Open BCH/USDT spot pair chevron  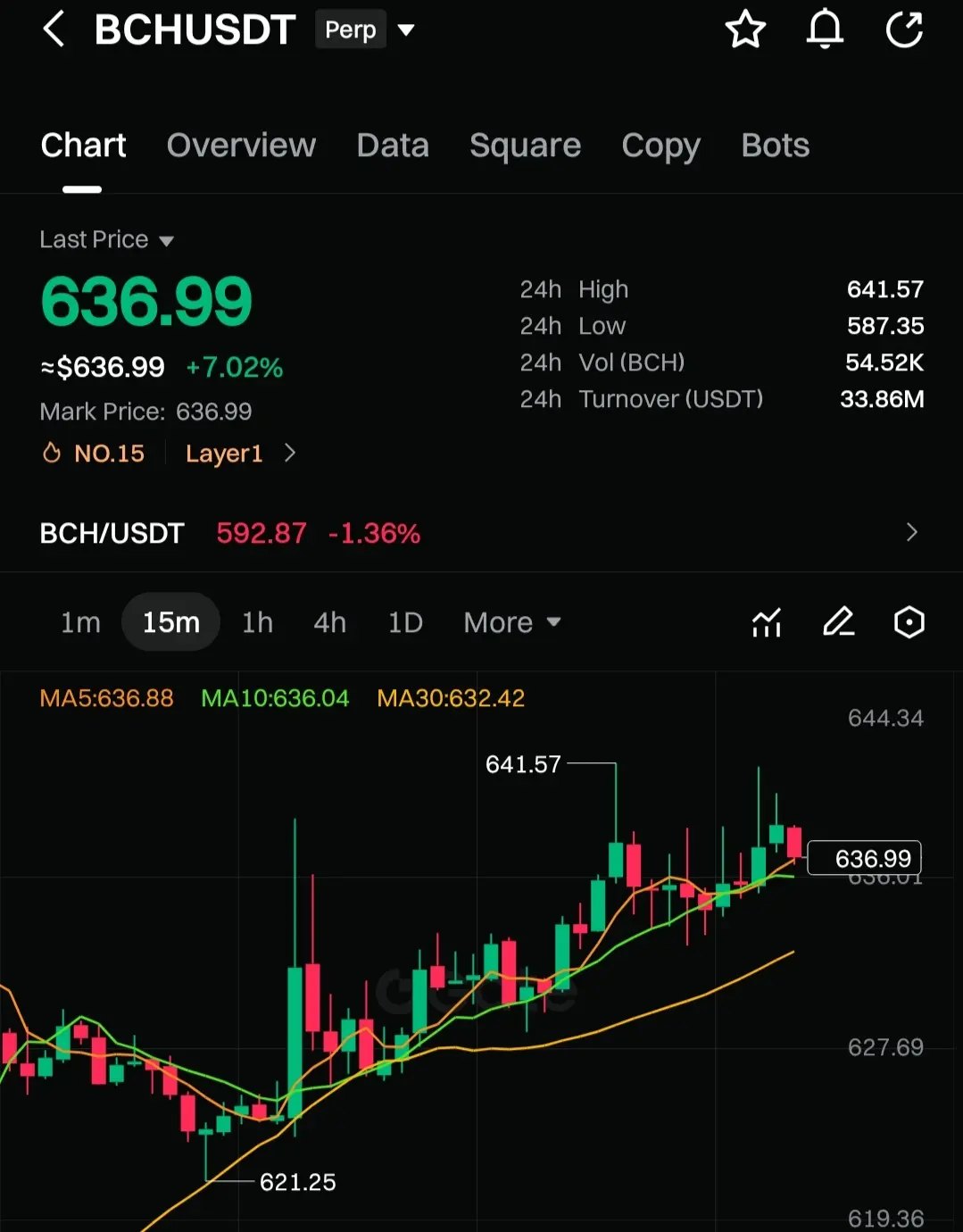pyautogui.click(x=911, y=532)
